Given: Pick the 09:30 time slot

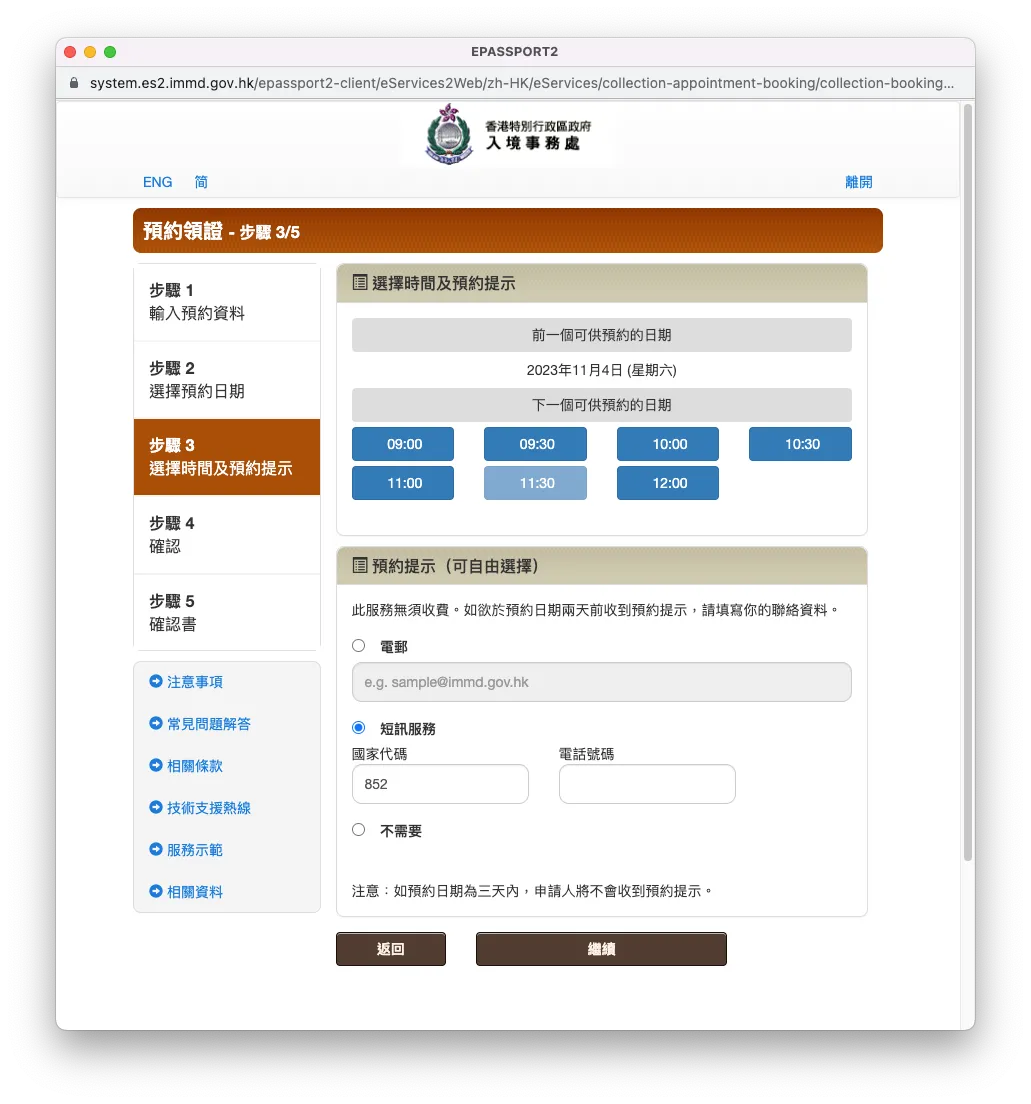Looking at the screenshot, I should [535, 444].
